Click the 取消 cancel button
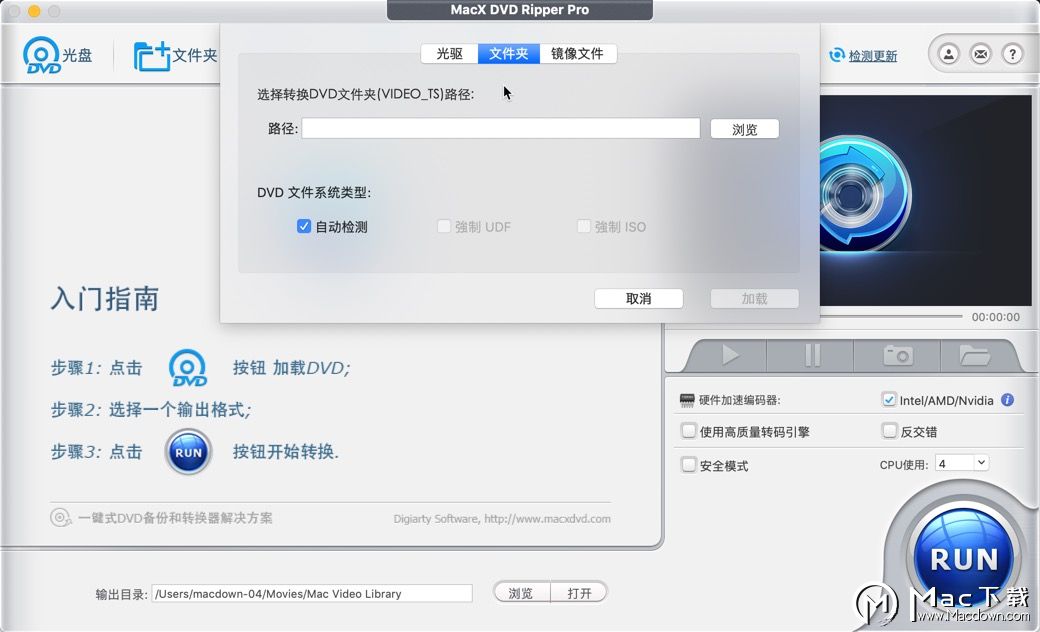The image size is (1040, 632). click(x=638, y=298)
